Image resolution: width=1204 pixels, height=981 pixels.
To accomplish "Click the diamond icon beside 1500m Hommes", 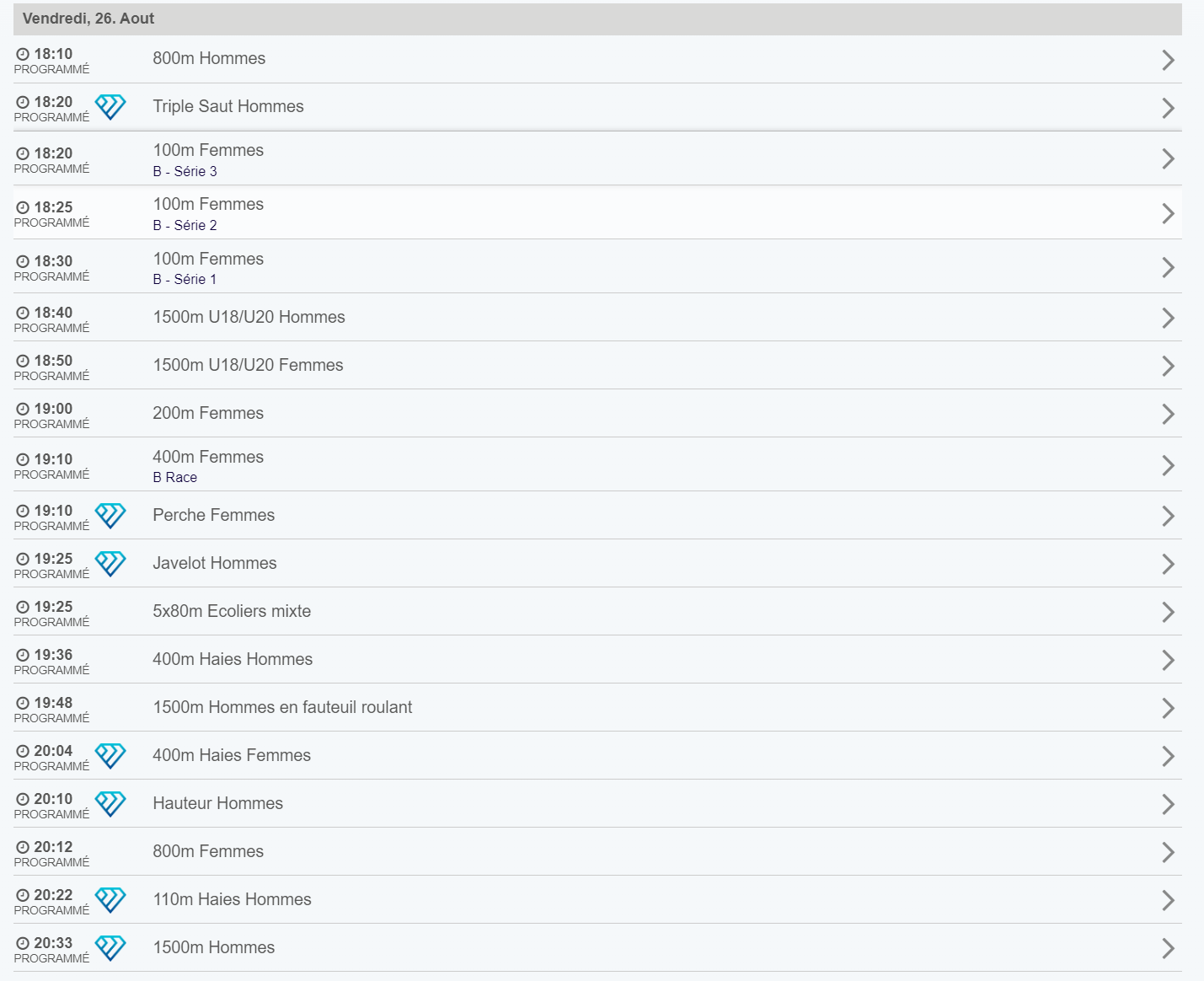I will click(110, 948).
